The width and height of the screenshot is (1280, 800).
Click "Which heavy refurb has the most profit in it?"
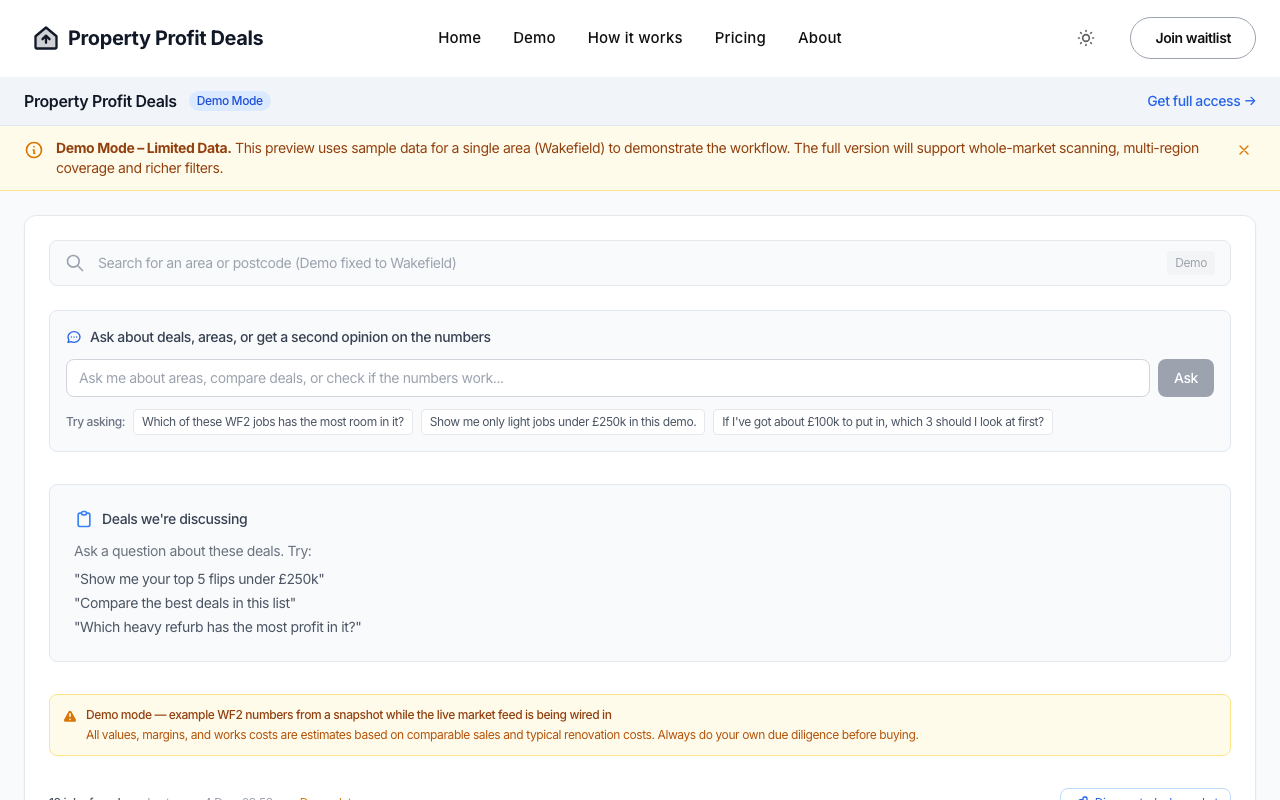[217, 627]
